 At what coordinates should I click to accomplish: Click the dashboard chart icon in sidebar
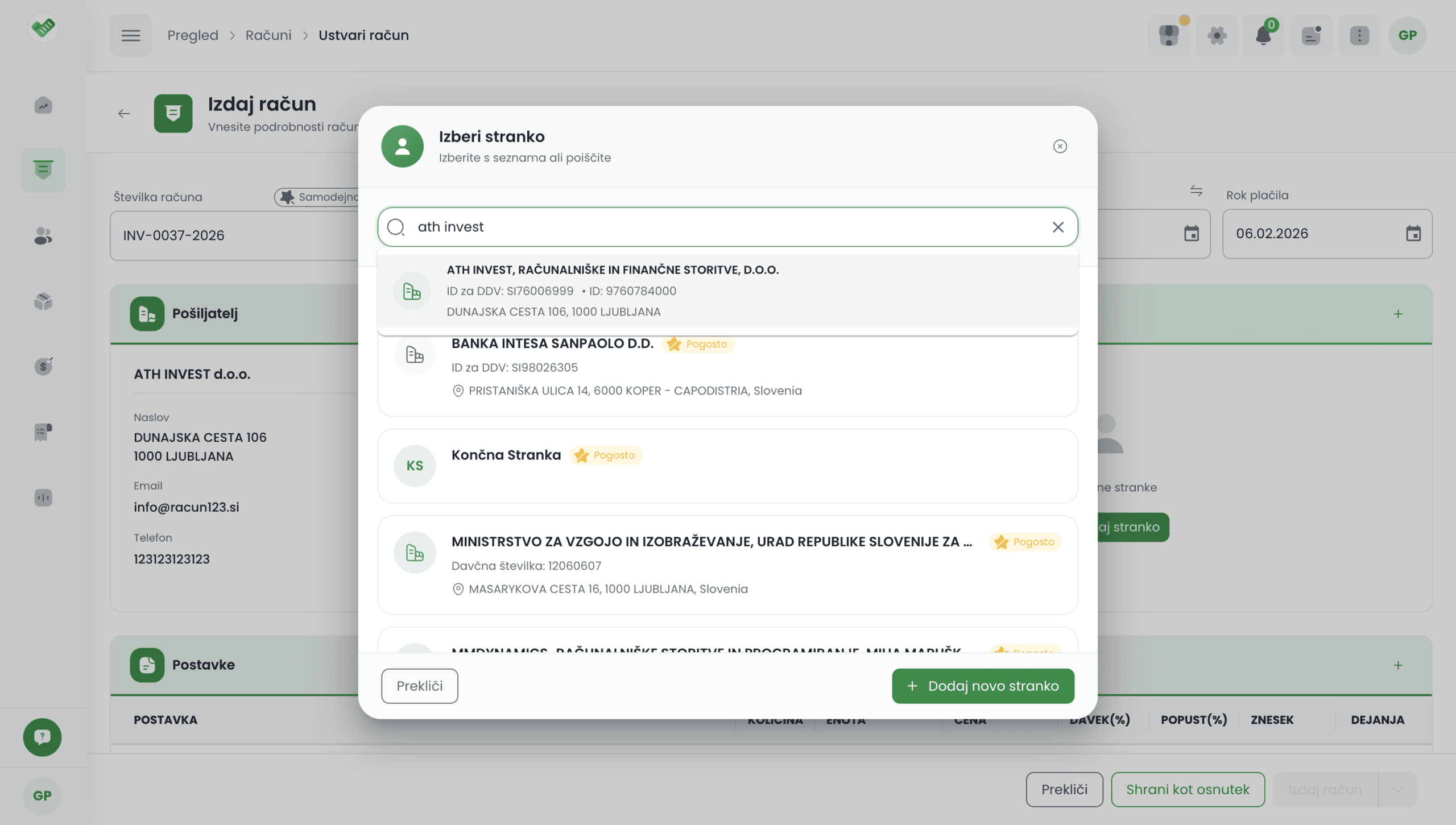pos(43,105)
